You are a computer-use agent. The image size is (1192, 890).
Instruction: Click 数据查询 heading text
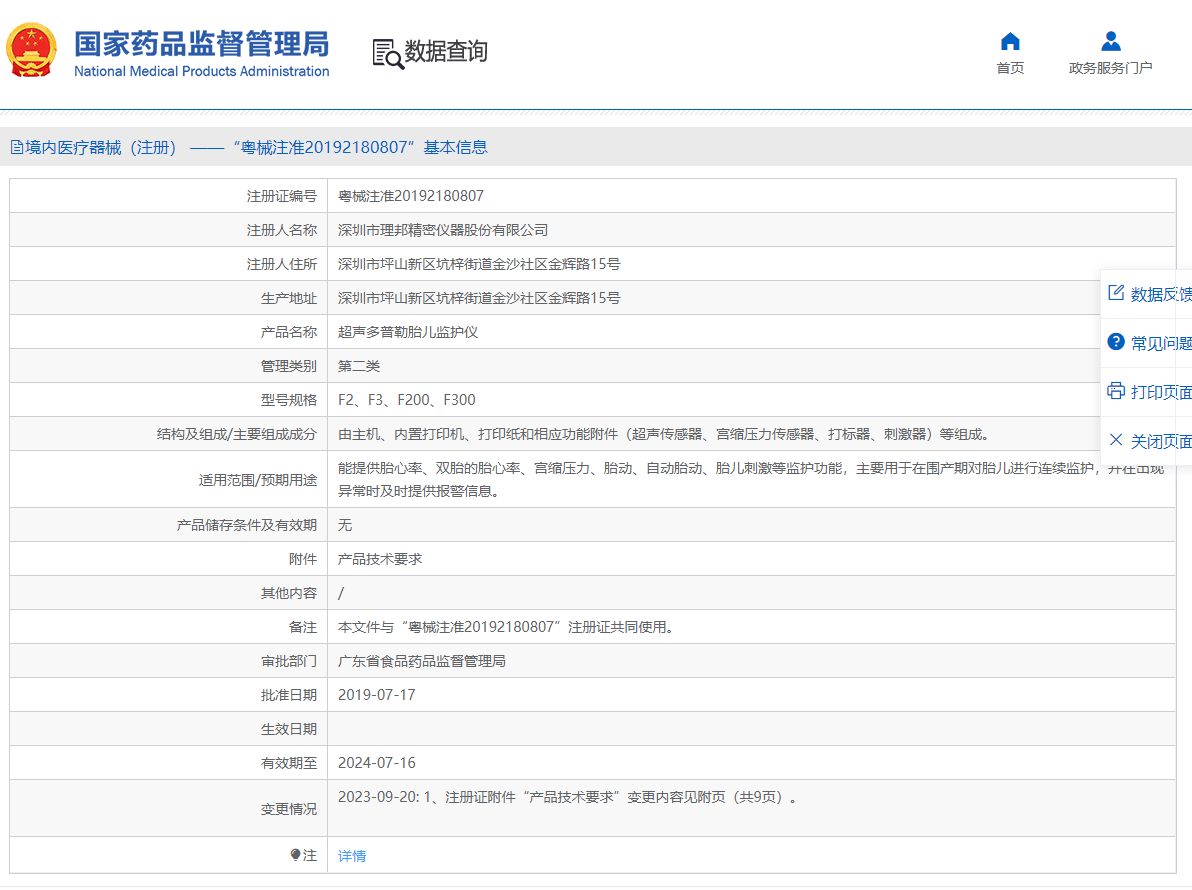445,52
